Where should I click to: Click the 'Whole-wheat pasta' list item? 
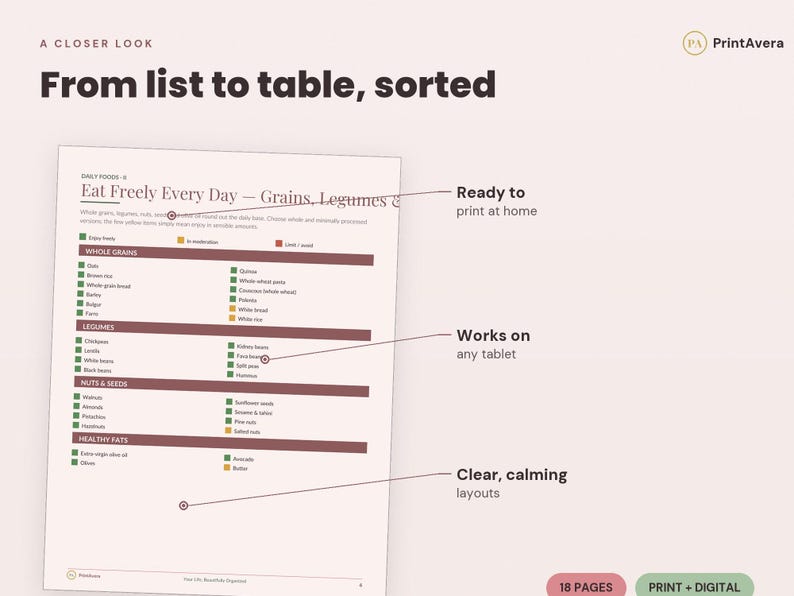coord(258,281)
